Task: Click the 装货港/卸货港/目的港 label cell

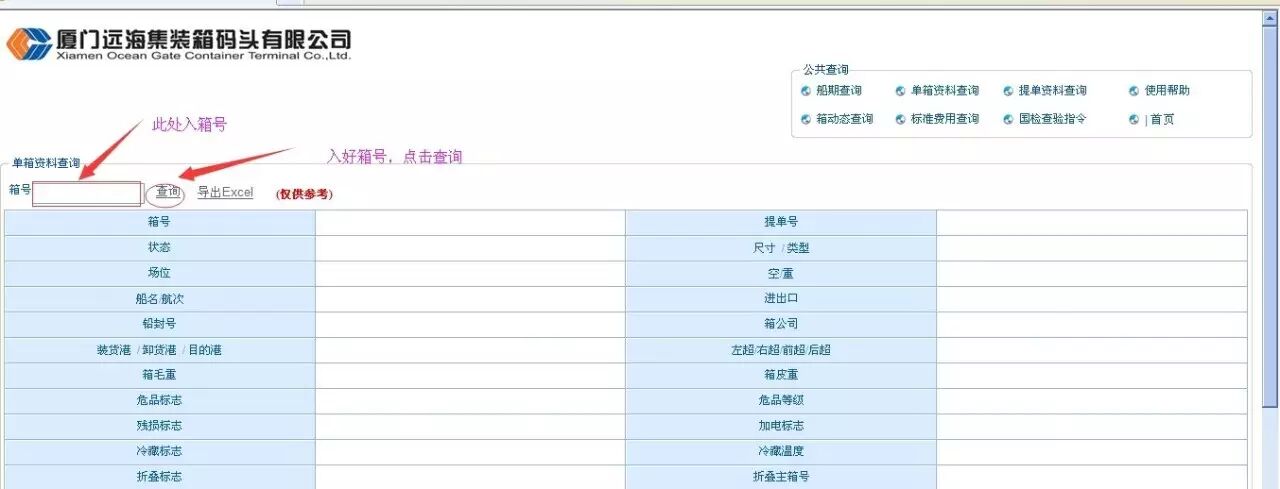Action: pos(160,350)
